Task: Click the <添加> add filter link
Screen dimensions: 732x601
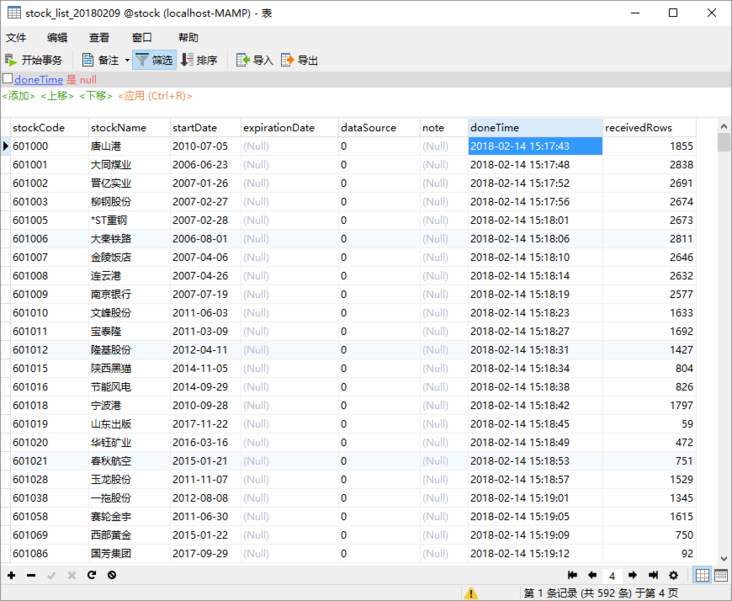Action: [19, 96]
